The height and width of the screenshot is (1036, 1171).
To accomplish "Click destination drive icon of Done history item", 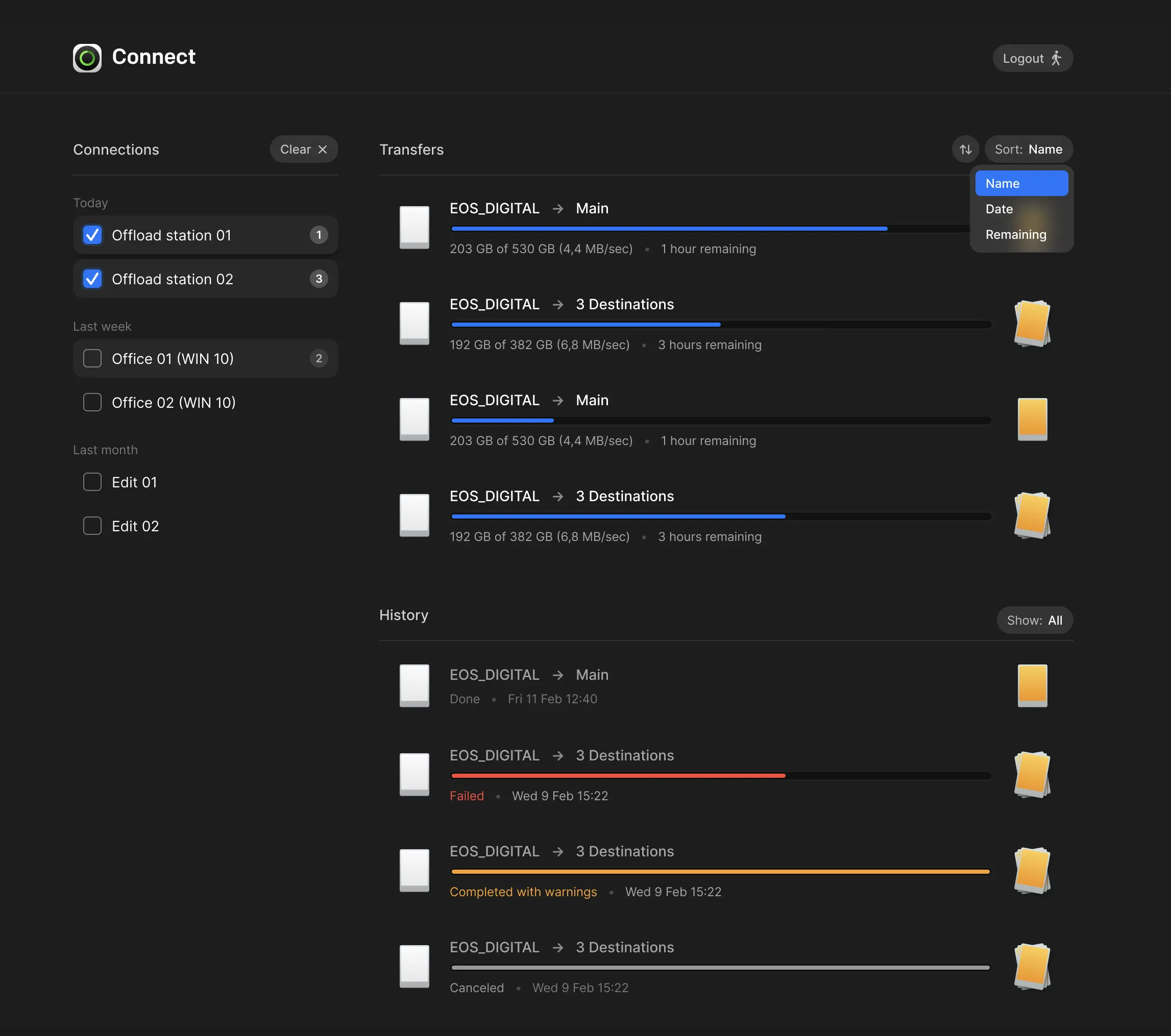I will coord(1032,685).
